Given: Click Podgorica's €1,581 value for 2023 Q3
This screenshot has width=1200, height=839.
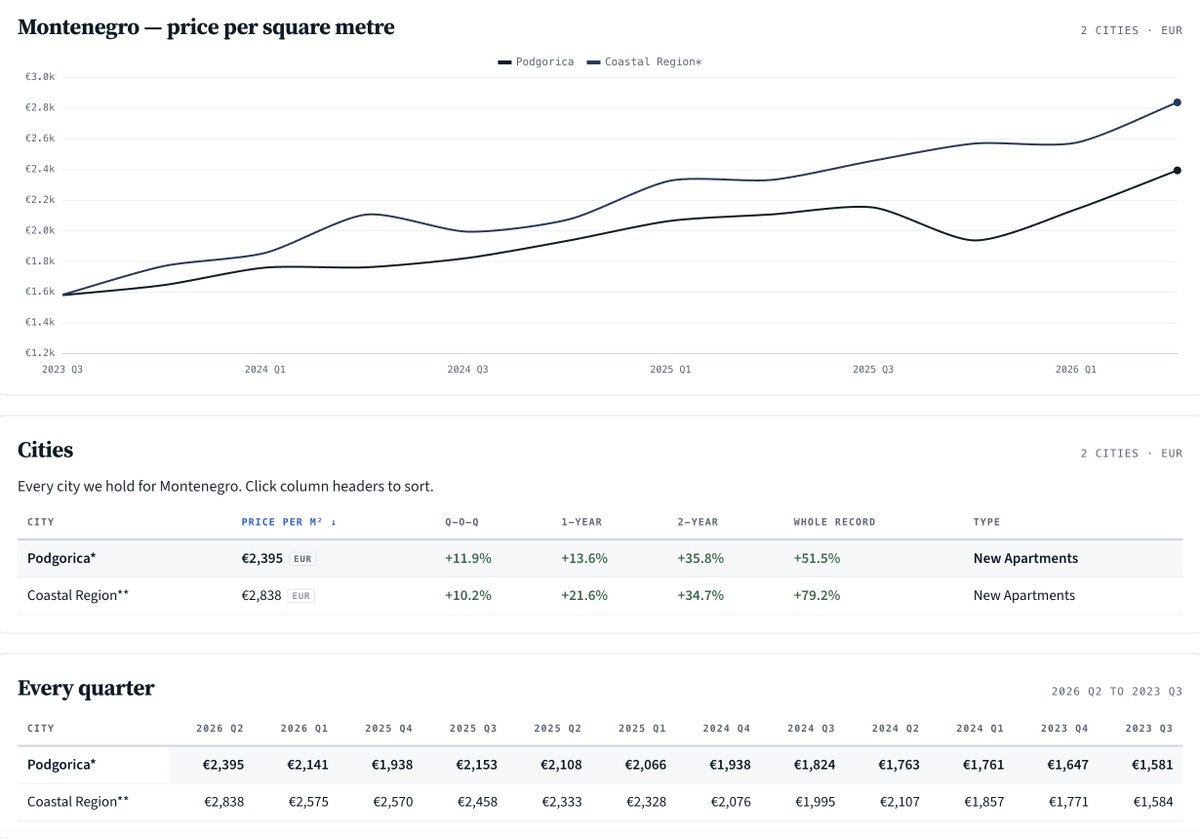Looking at the screenshot, I should click(x=1152, y=764).
